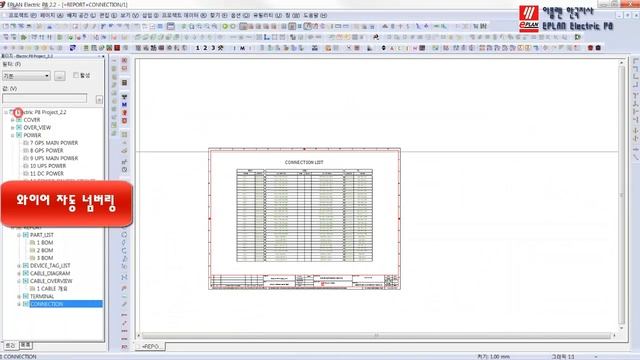Click the first green circle icon in top toolbar
Screen dimensions: 640x360
point(225,26)
